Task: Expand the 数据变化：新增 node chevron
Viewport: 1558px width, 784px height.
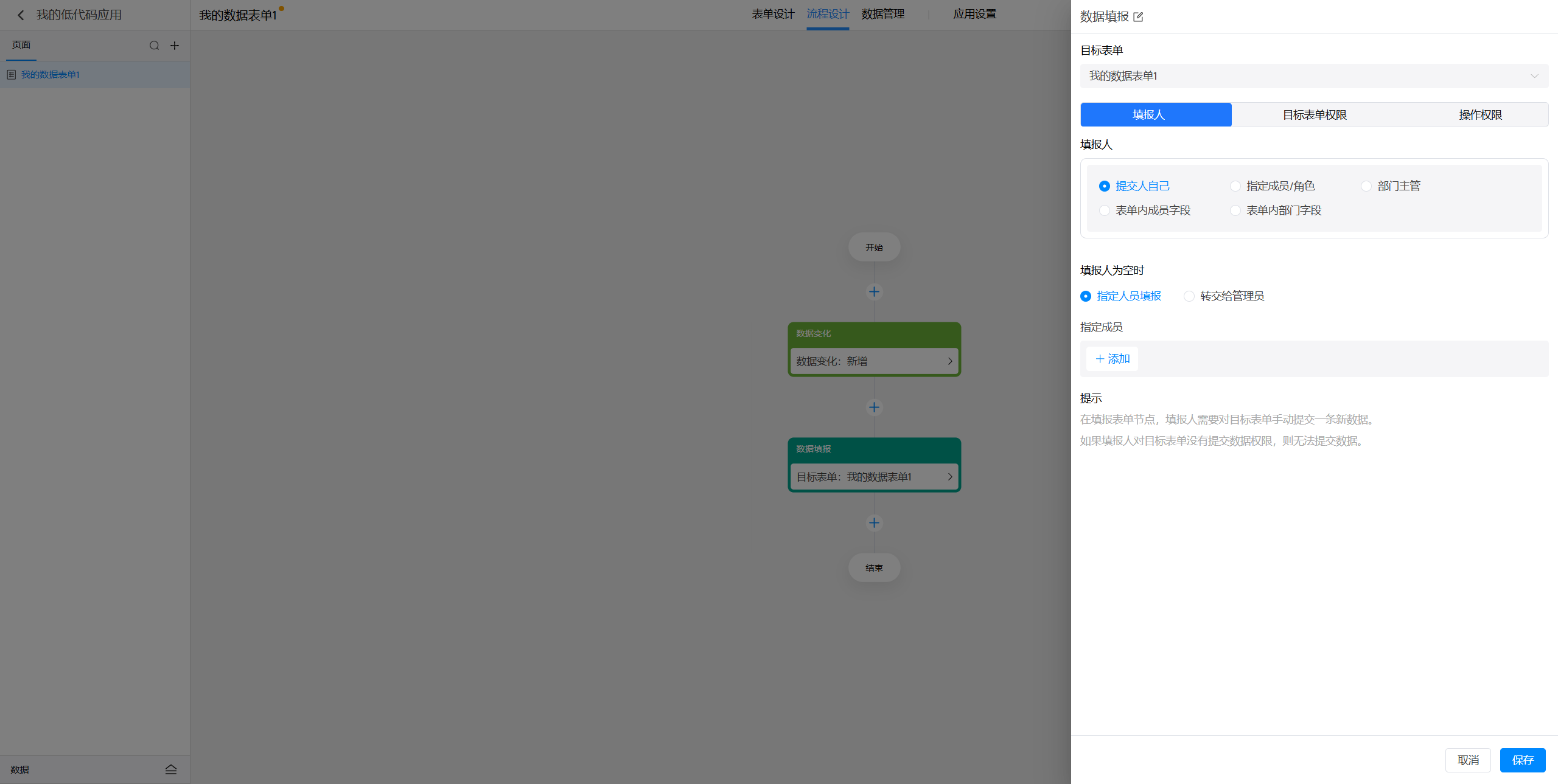Action: click(x=949, y=361)
